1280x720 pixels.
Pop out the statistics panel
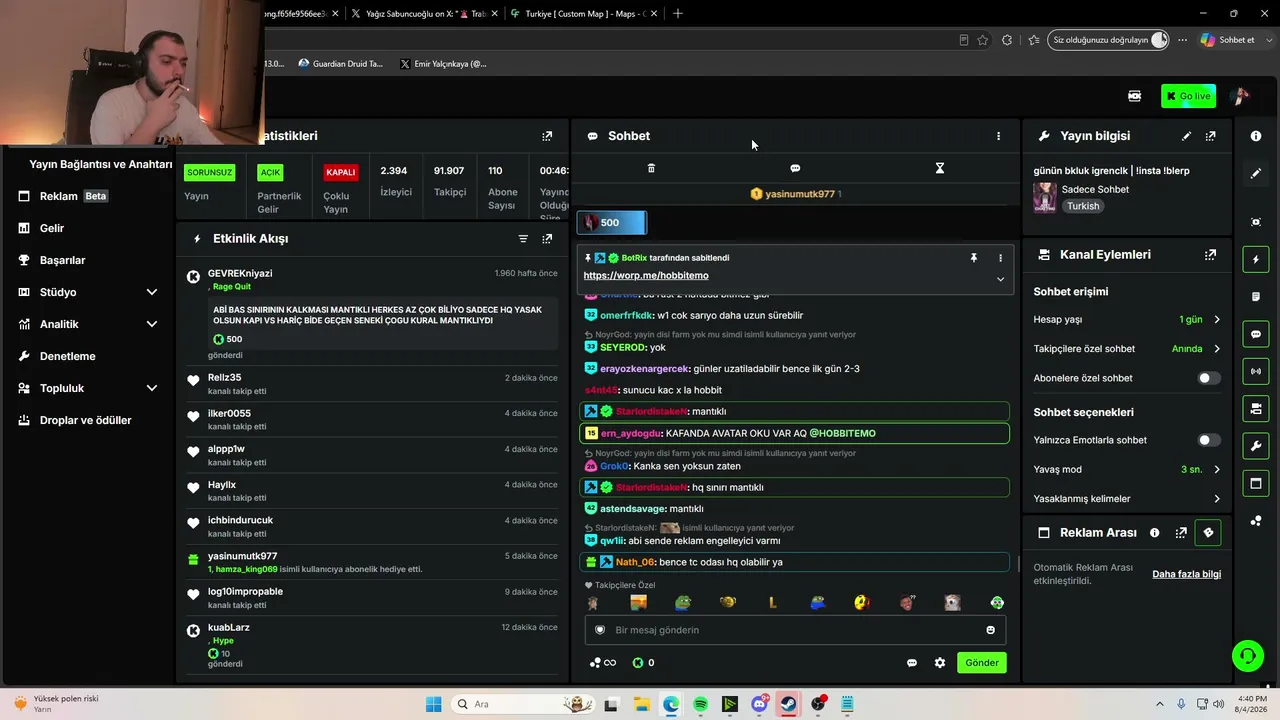(547, 136)
